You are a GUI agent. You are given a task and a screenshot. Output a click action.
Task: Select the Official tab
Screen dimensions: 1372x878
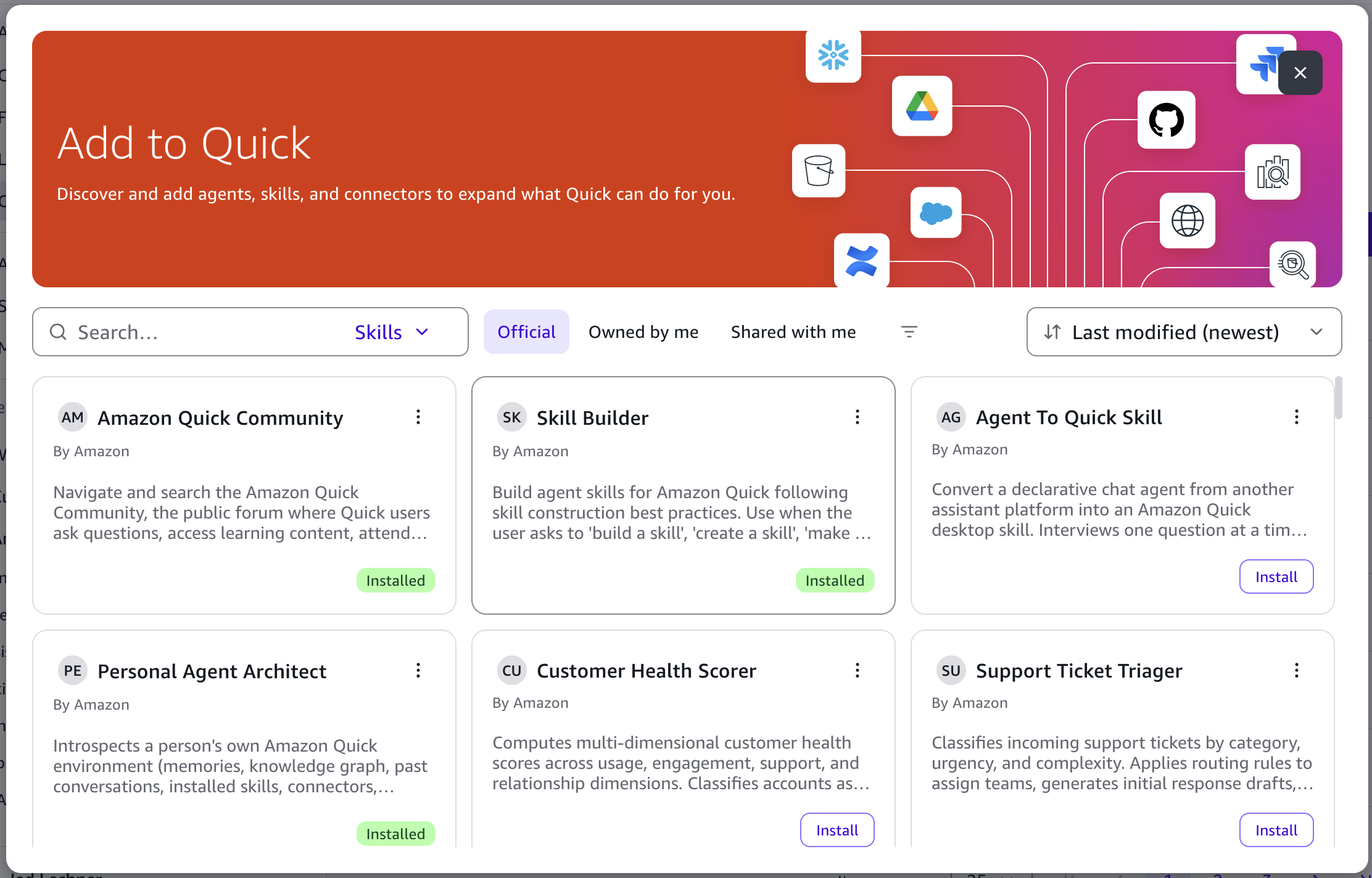point(526,332)
